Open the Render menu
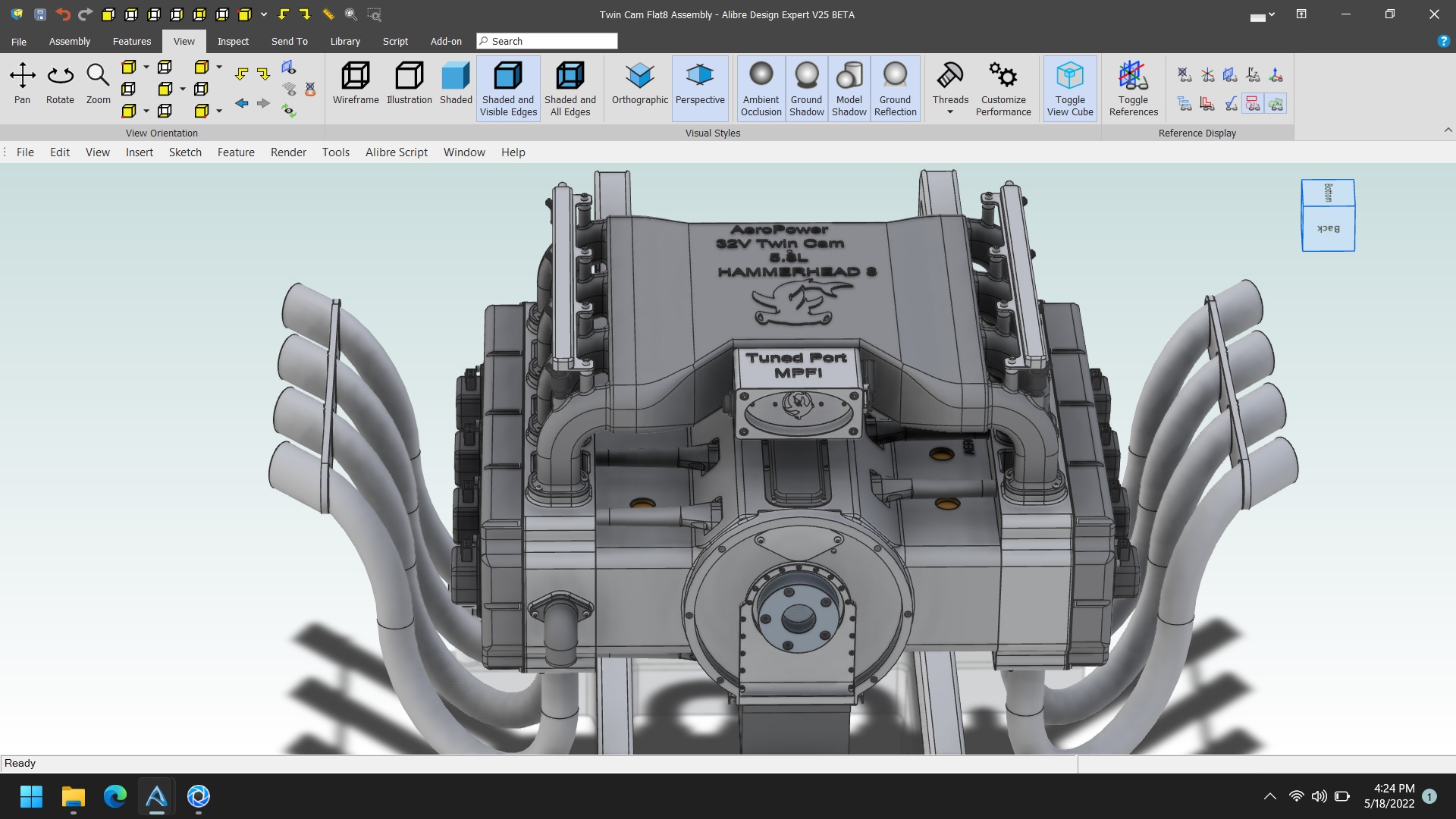Image resolution: width=1456 pixels, height=819 pixels. (288, 152)
